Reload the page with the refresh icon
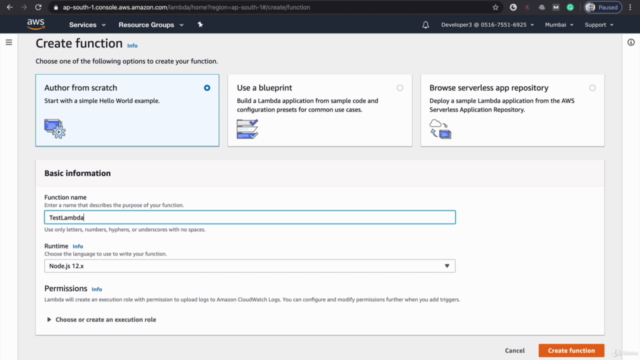This screenshot has height=360, width=640. click(x=38, y=7)
